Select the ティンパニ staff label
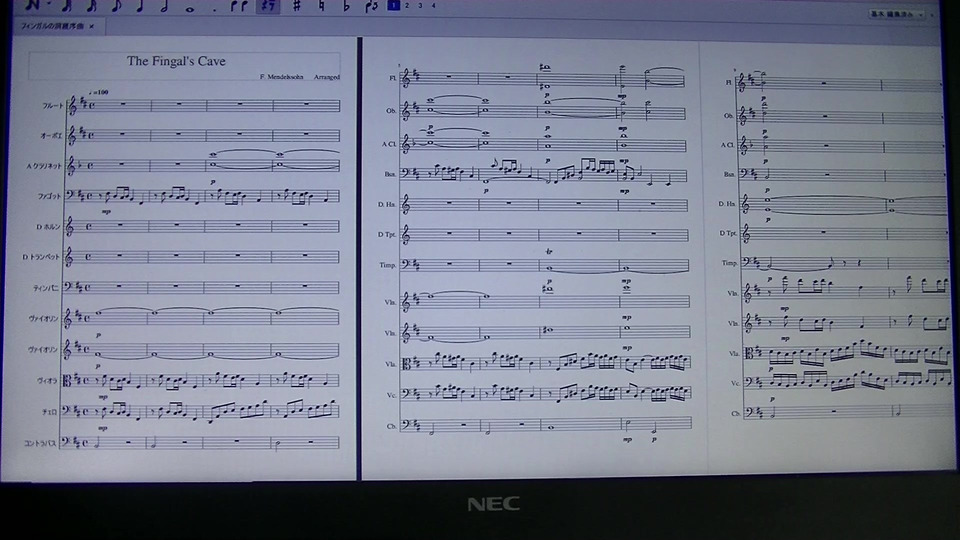 coord(47,288)
